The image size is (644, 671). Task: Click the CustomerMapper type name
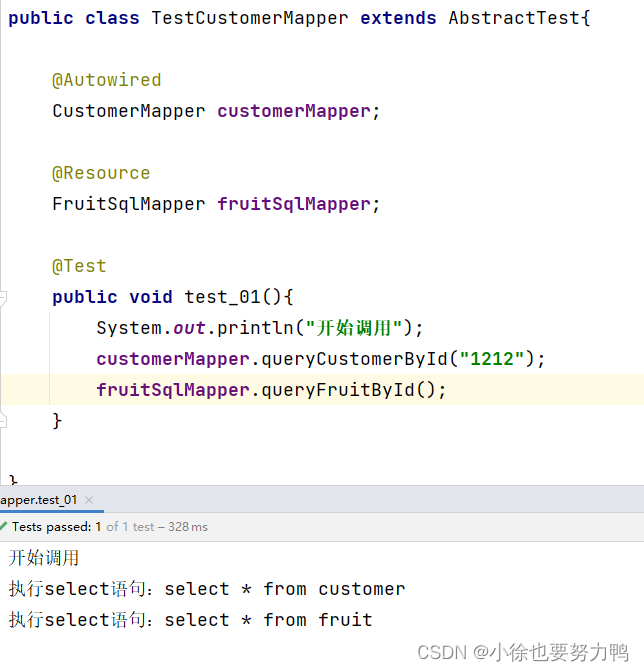pyautogui.click(x=129, y=111)
